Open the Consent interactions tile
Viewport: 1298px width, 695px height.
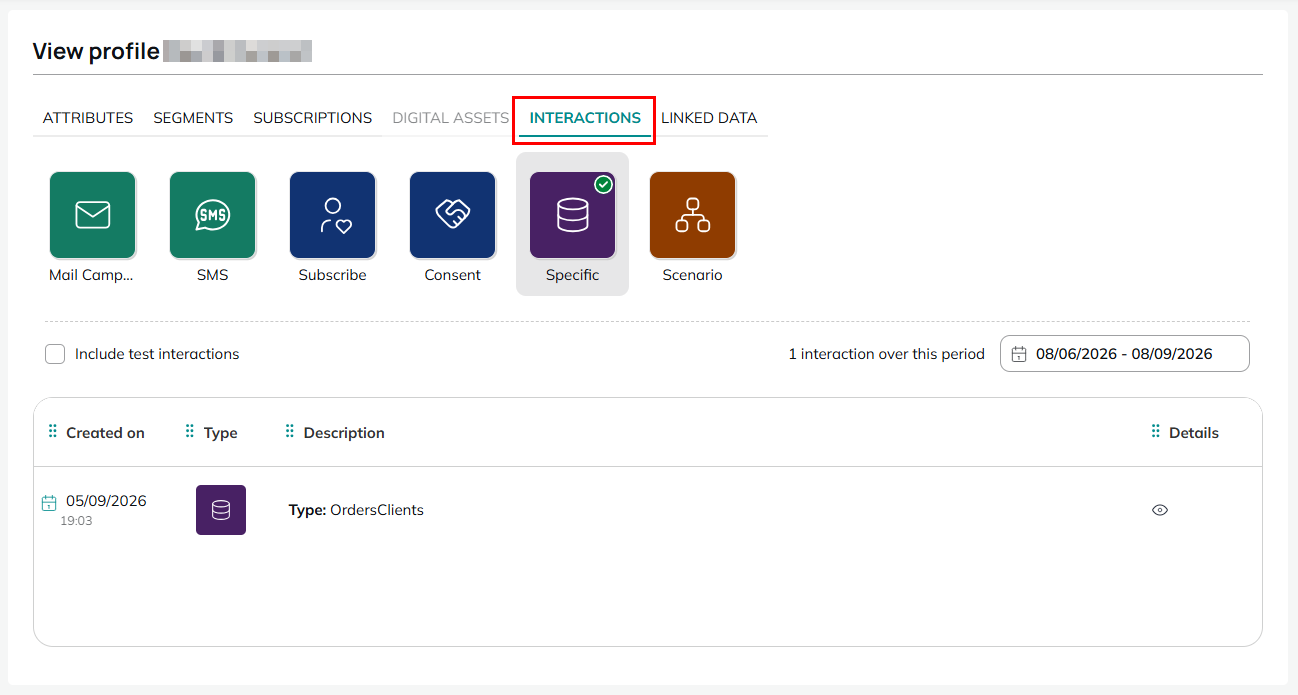452,215
